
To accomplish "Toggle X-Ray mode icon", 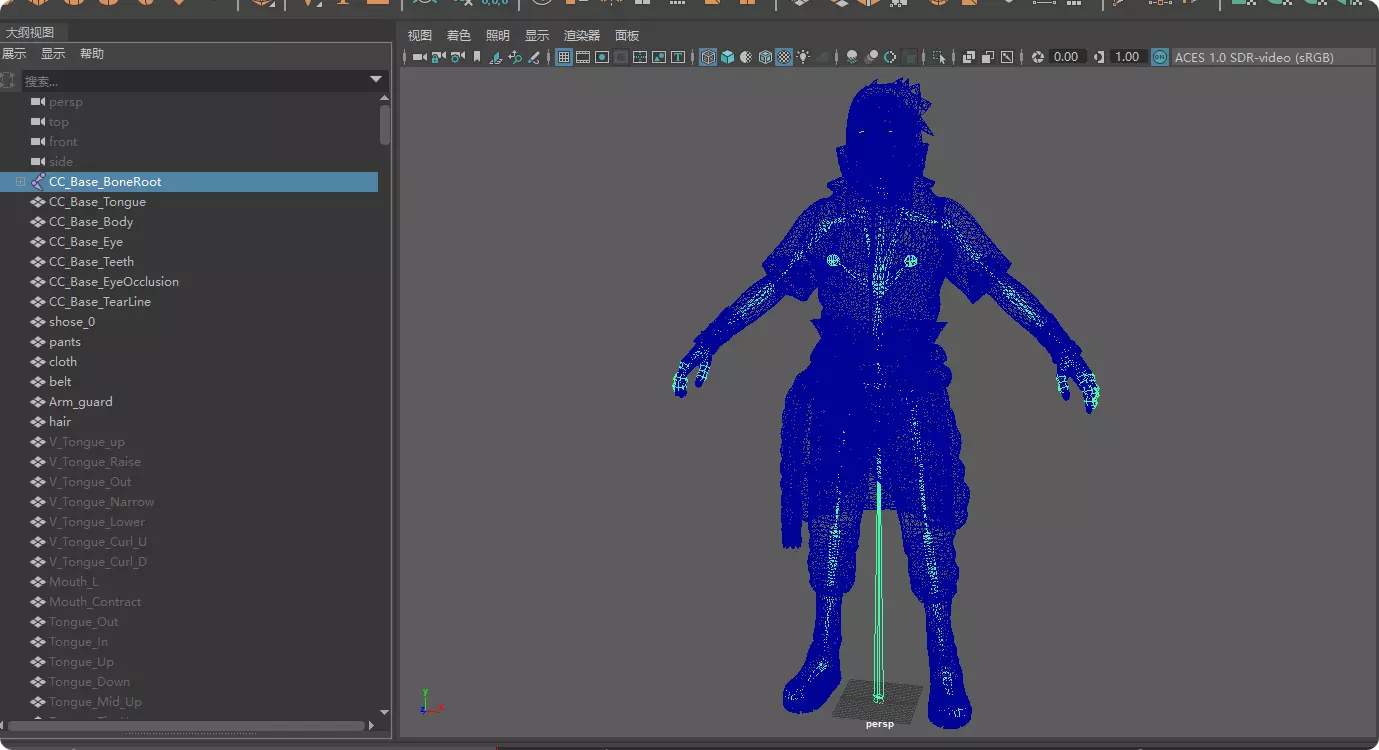I will pos(968,57).
